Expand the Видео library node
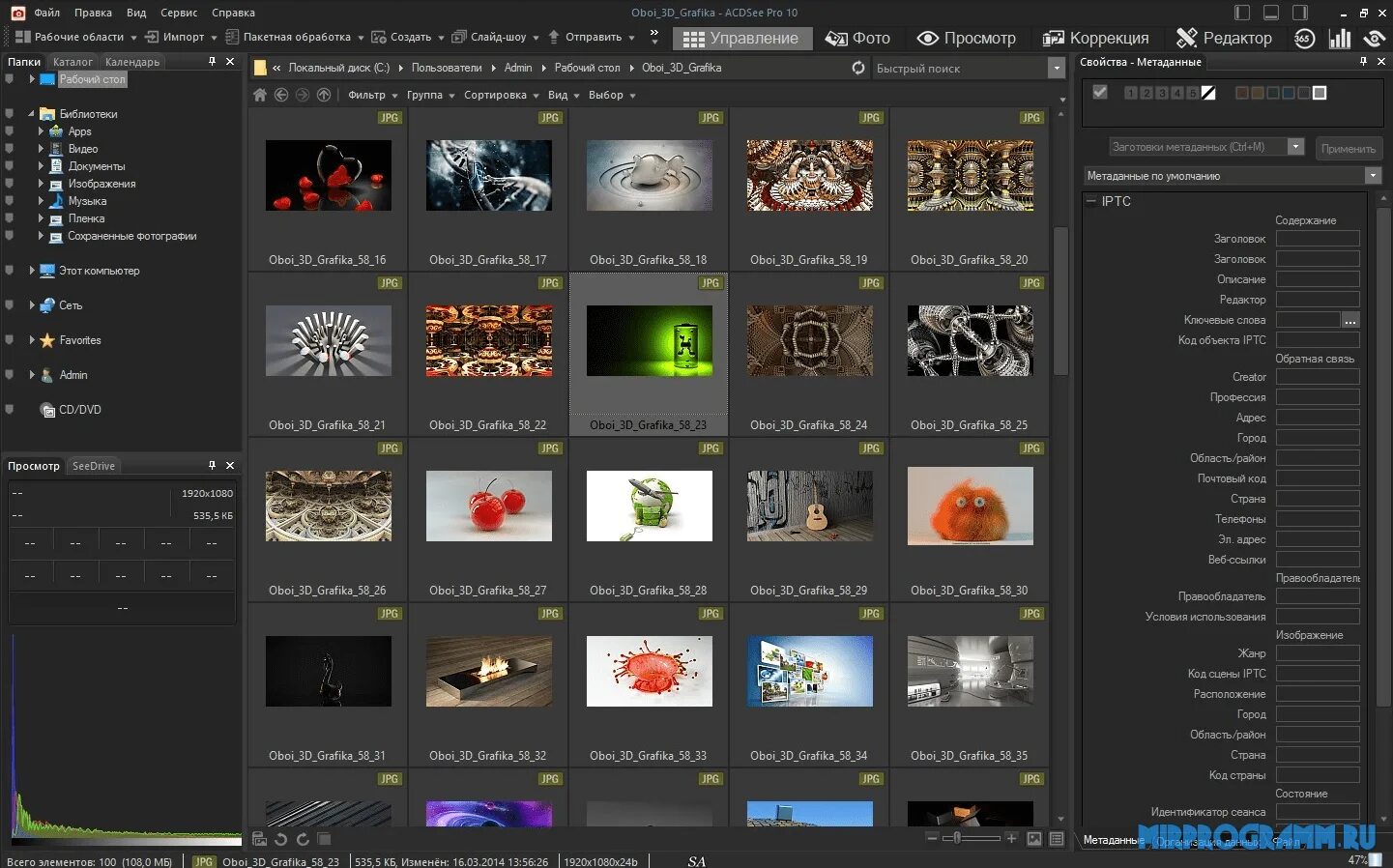The image size is (1393, 868). (x=41, y=149)
